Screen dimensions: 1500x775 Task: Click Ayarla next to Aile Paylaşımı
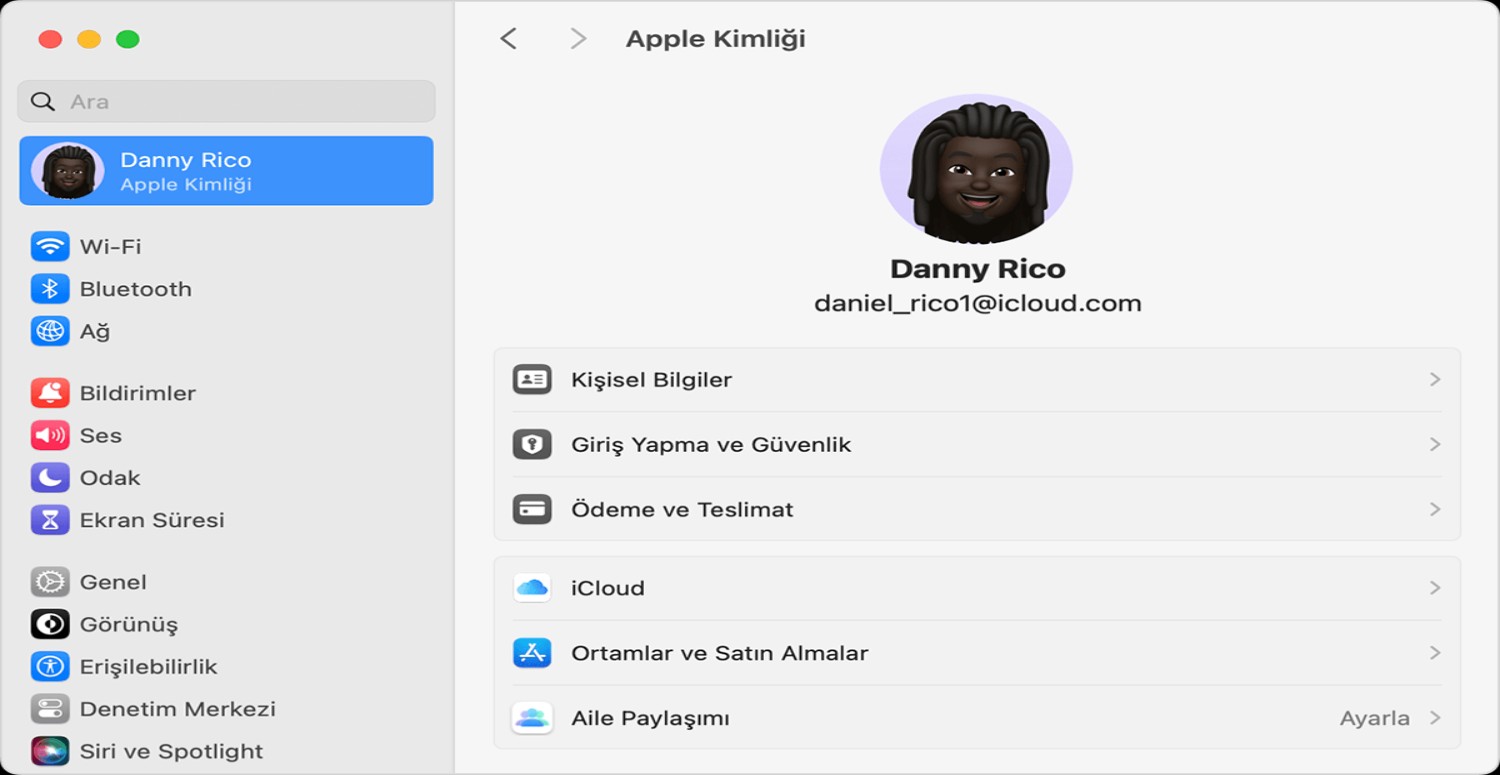pos(1374,718)
